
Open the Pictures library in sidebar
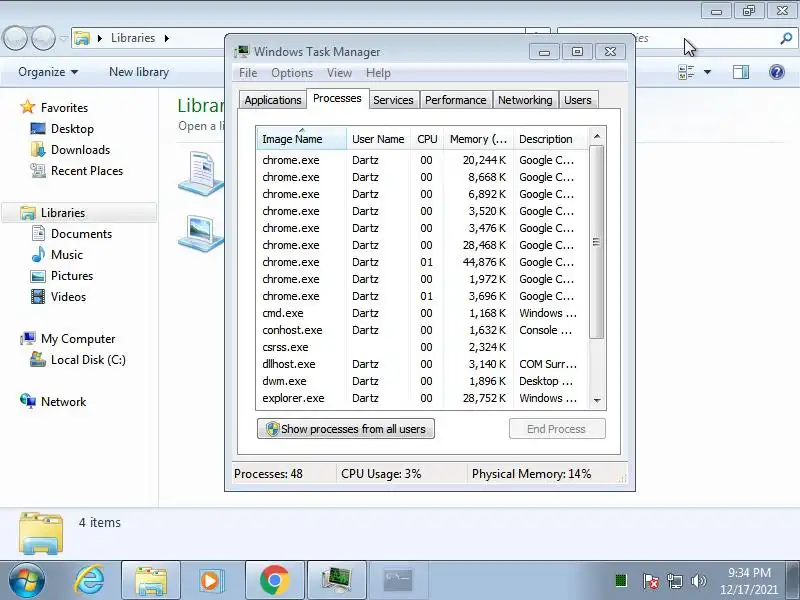pos(62,276)
